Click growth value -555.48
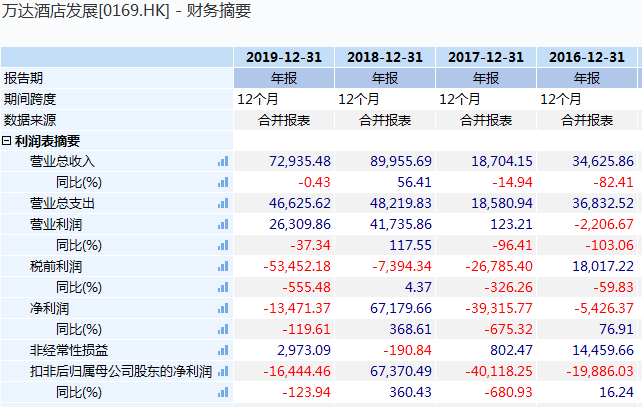The height and width of the screenshot is (407, 642). [306, 287]
